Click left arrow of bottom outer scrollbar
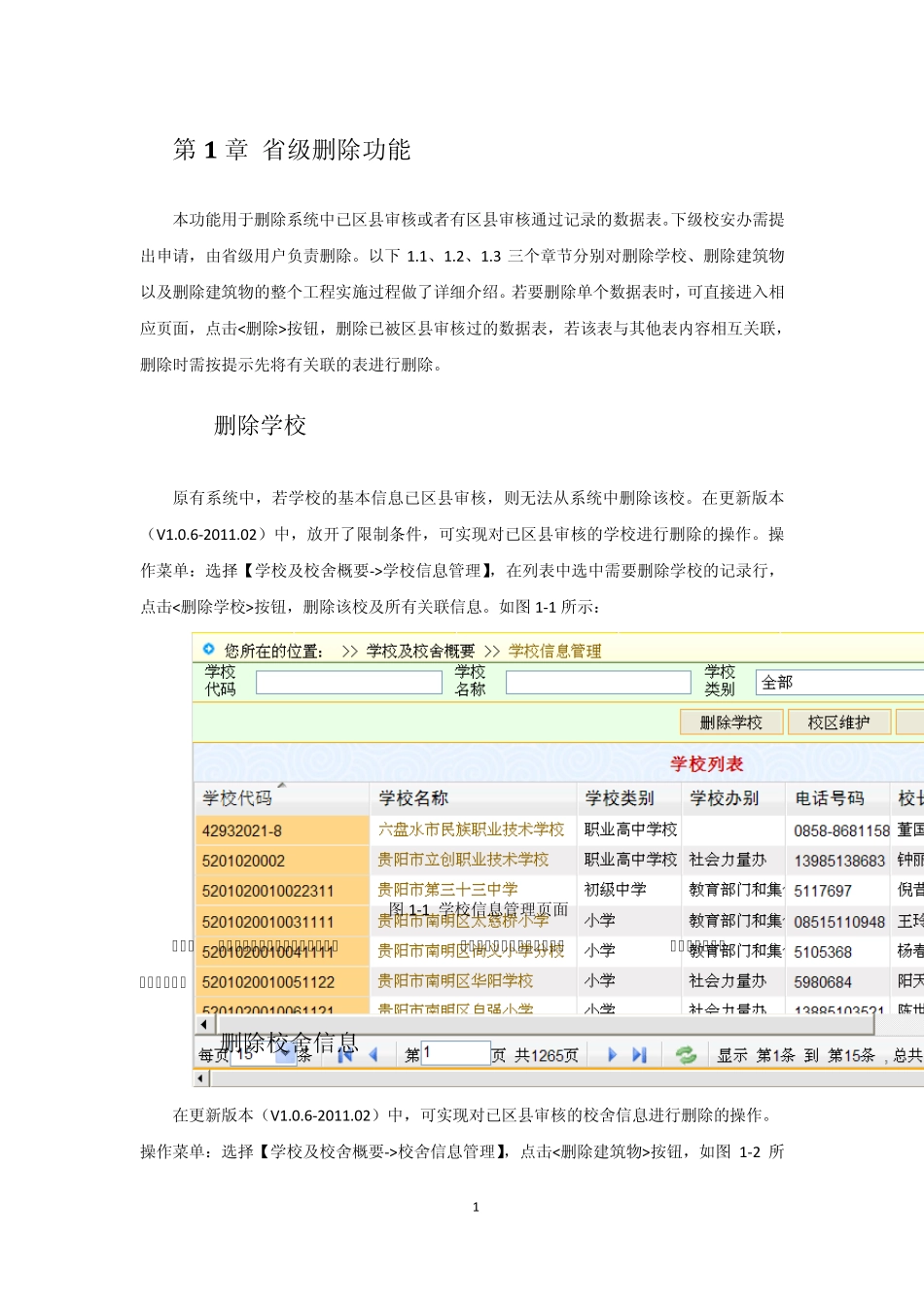Screen dimensions: 924x1307 [201, 1077]
